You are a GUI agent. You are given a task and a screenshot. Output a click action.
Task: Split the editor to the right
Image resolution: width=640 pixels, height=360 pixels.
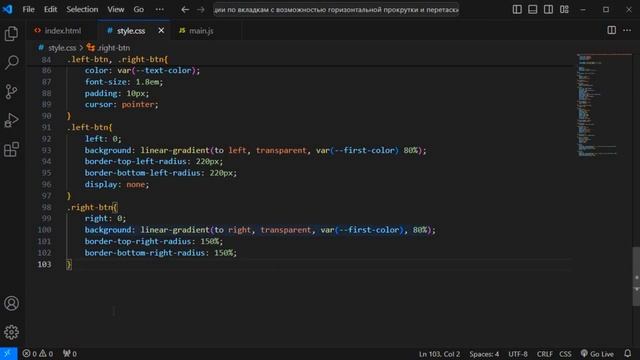coord(611,30)
